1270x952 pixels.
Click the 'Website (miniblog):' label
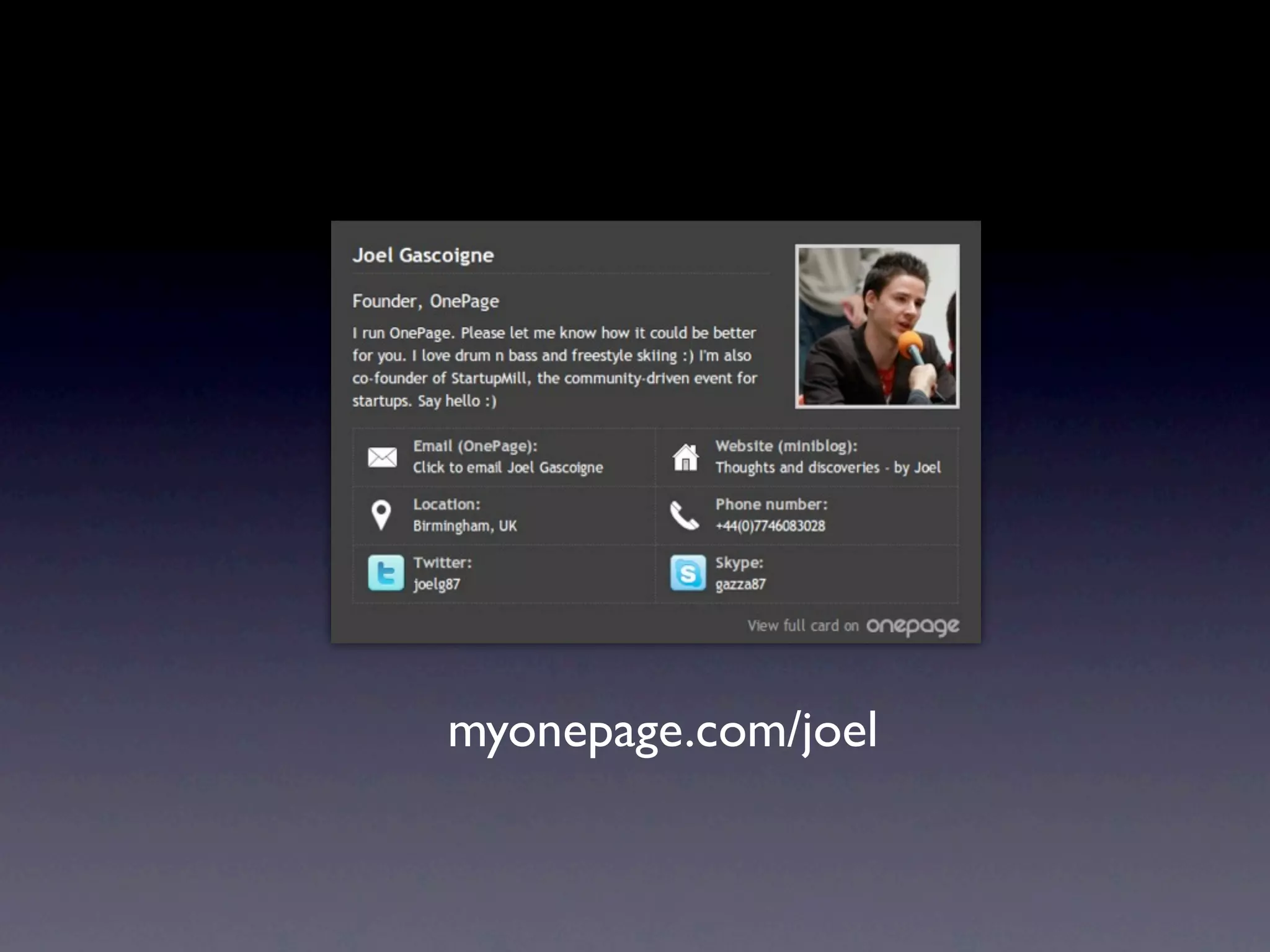(x=786, y=446)
